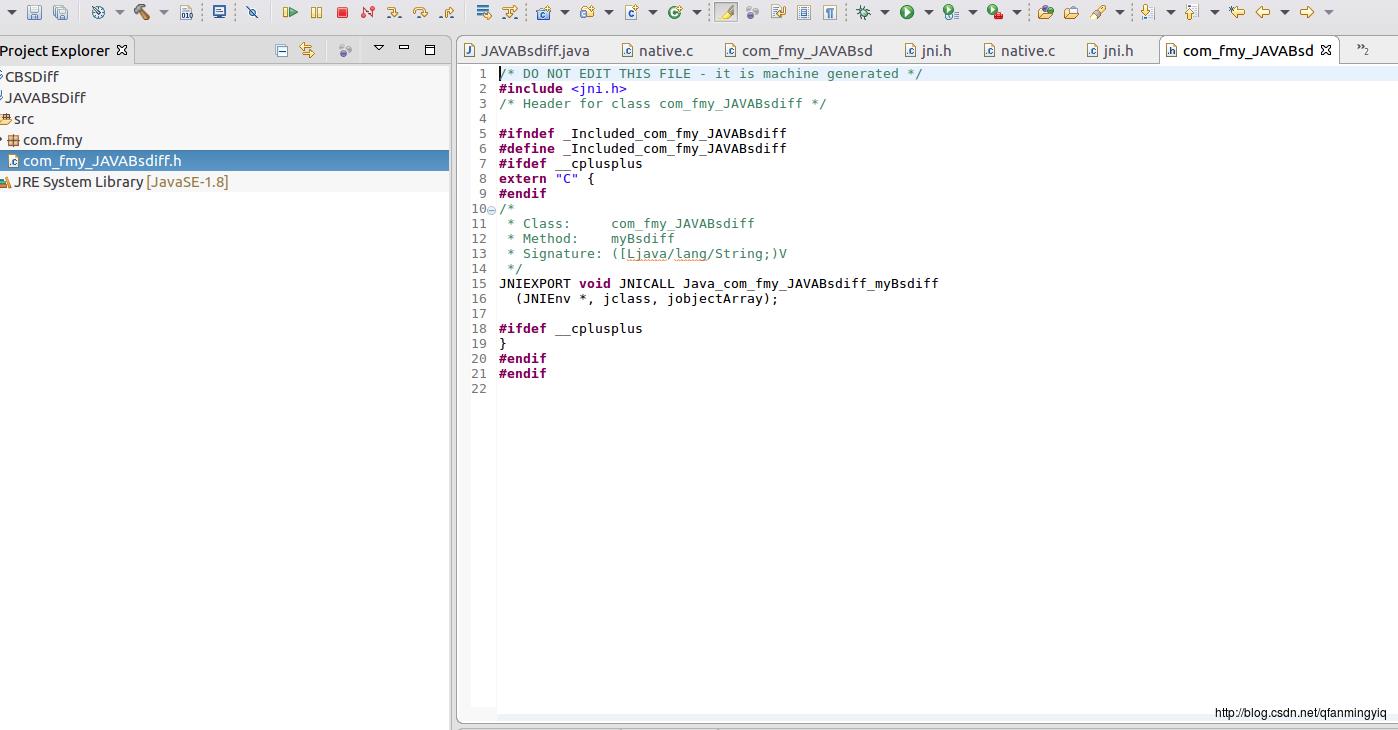Screen dimensions: 1398x730
Task: Toggle Skip All Breakpoints
Action: 252,12
